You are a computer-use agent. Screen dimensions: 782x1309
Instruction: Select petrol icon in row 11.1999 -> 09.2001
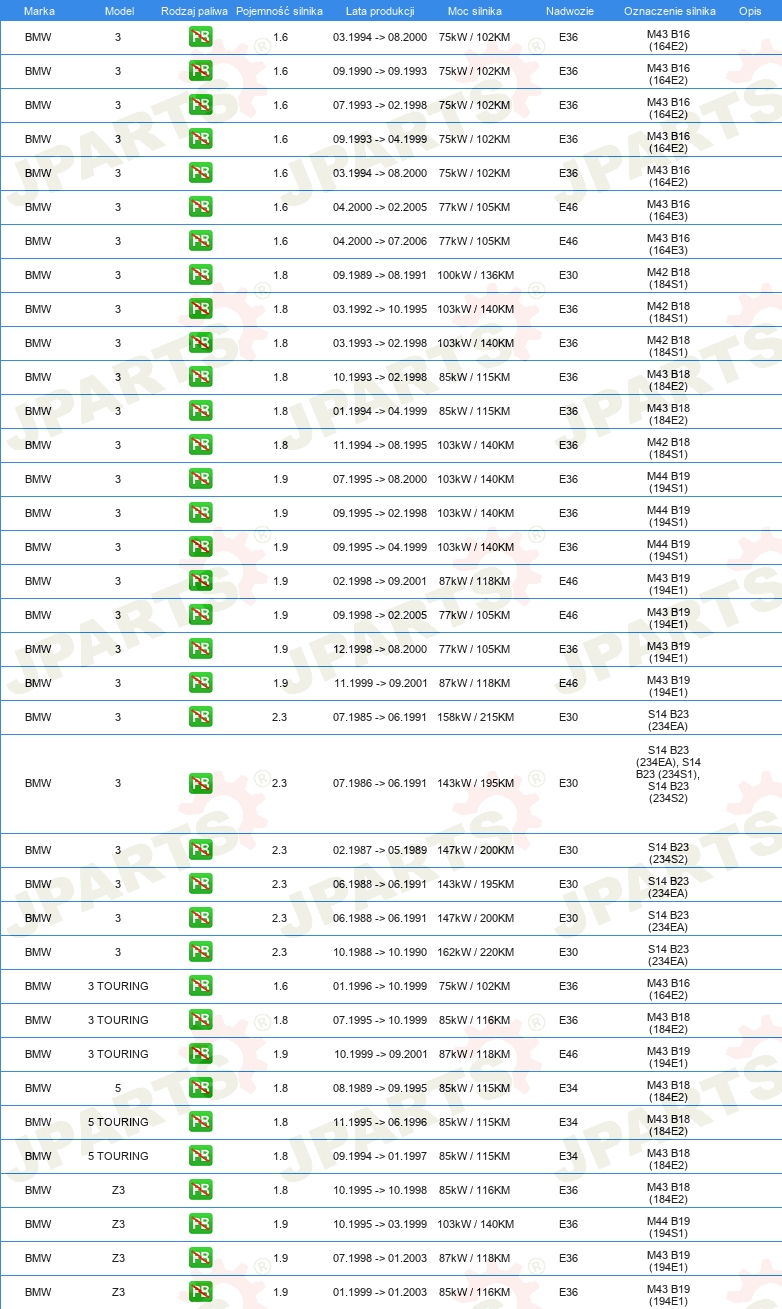(x=200, y=683)
